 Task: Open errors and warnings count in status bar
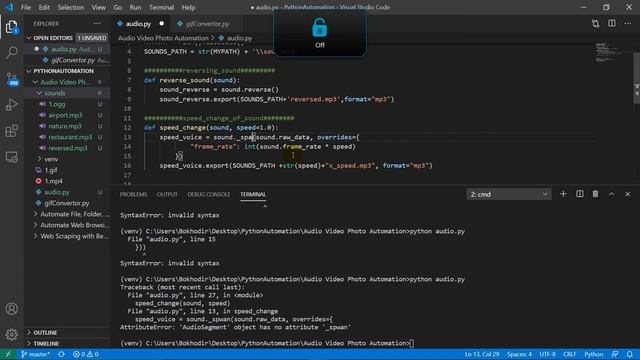85,354
